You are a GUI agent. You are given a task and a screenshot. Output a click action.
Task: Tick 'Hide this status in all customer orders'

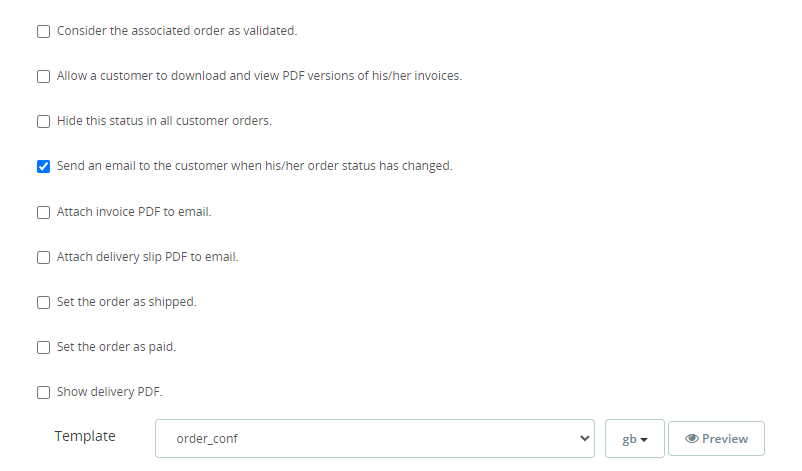click(43, 121)
